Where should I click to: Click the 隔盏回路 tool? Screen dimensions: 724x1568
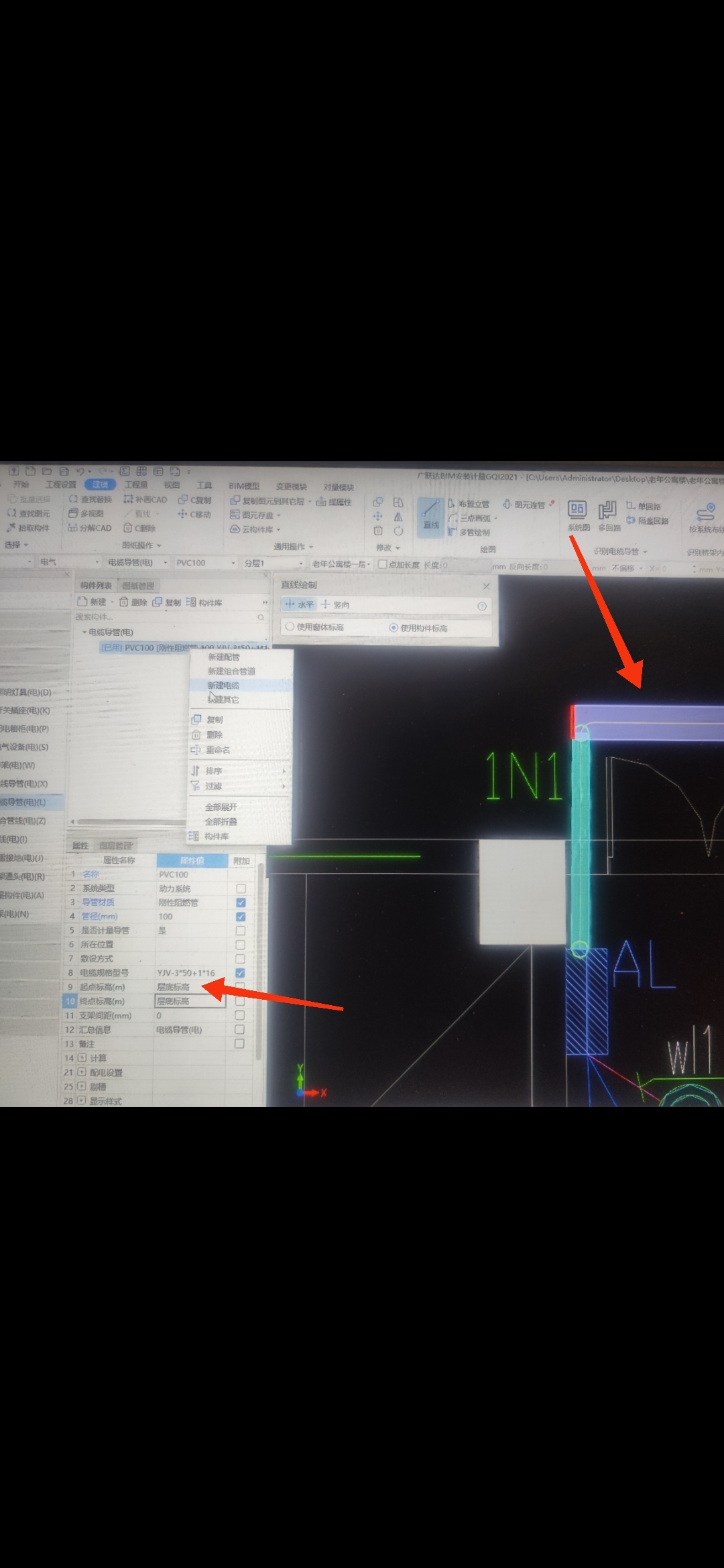click(x=648, y=521)
